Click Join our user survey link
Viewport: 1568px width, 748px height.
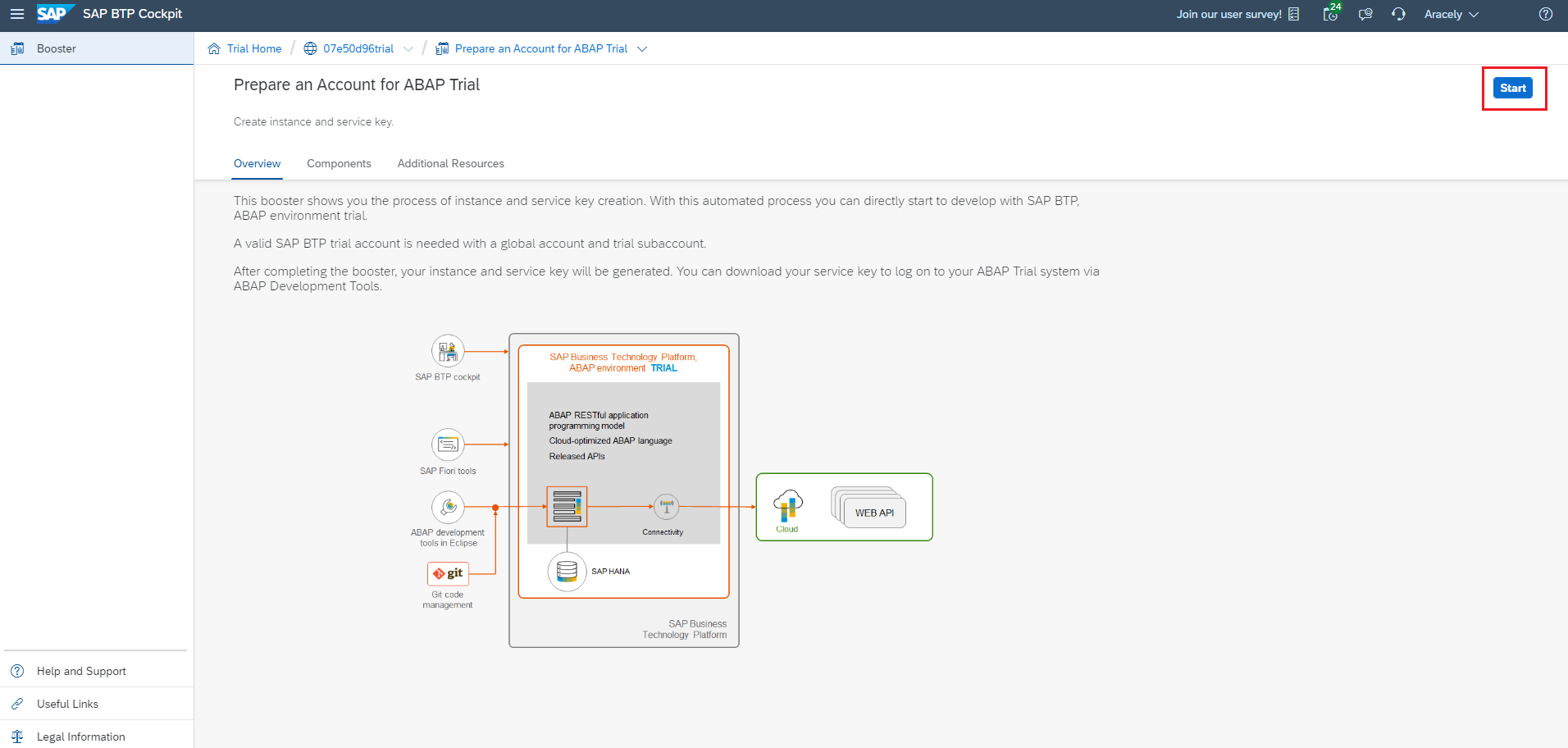point(1228,14)
